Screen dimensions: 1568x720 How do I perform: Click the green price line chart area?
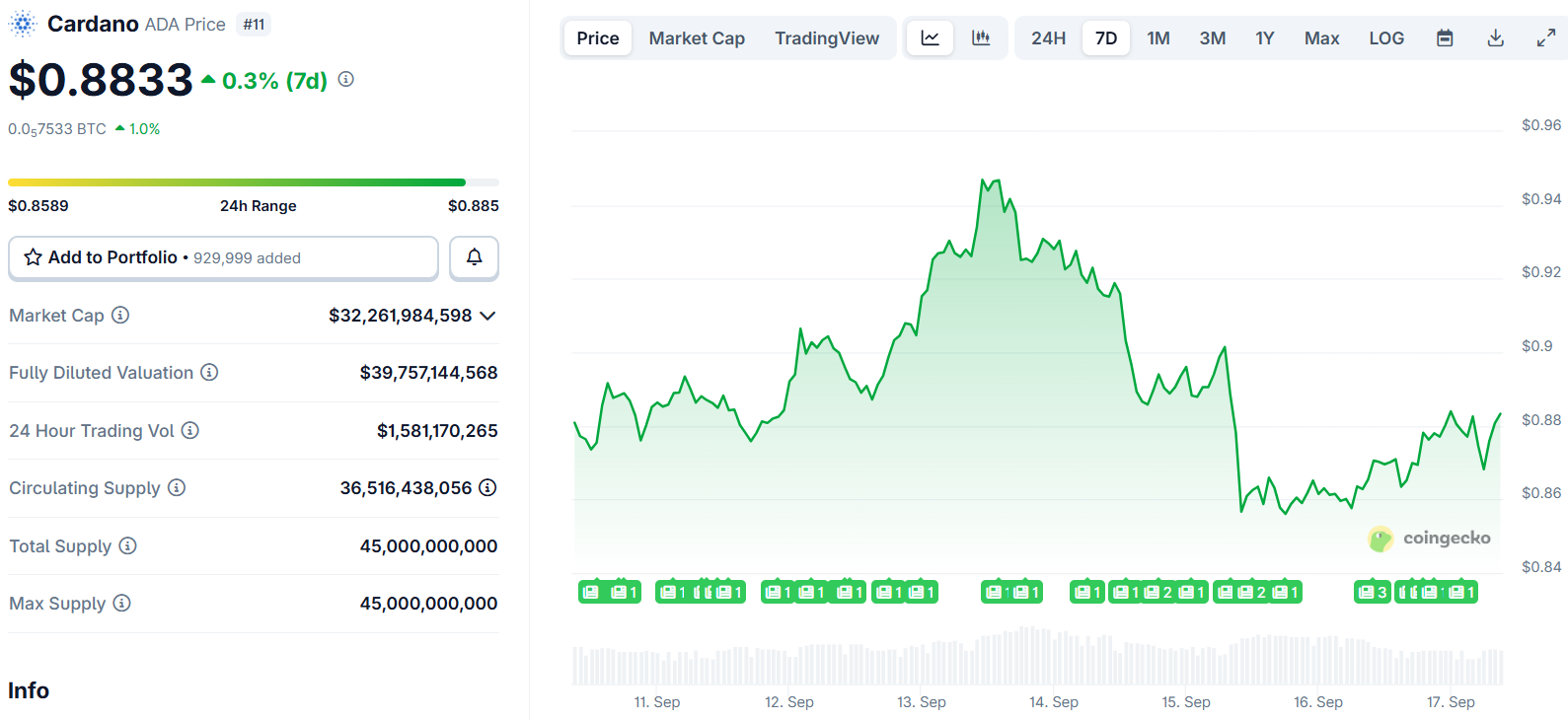click(1036, 375)
